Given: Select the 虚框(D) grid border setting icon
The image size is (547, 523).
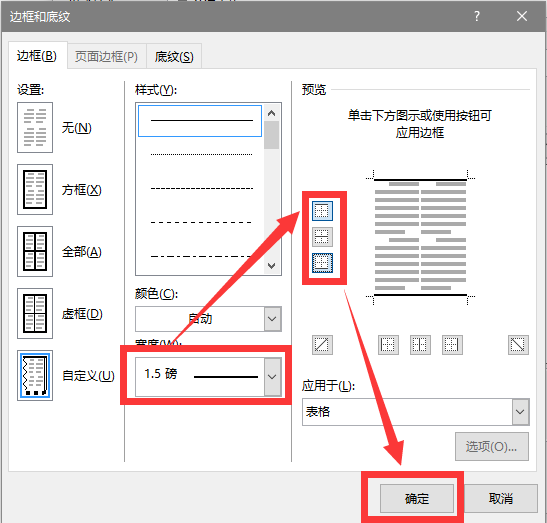Looking at the screenshot, I should [x=35, y=313].
